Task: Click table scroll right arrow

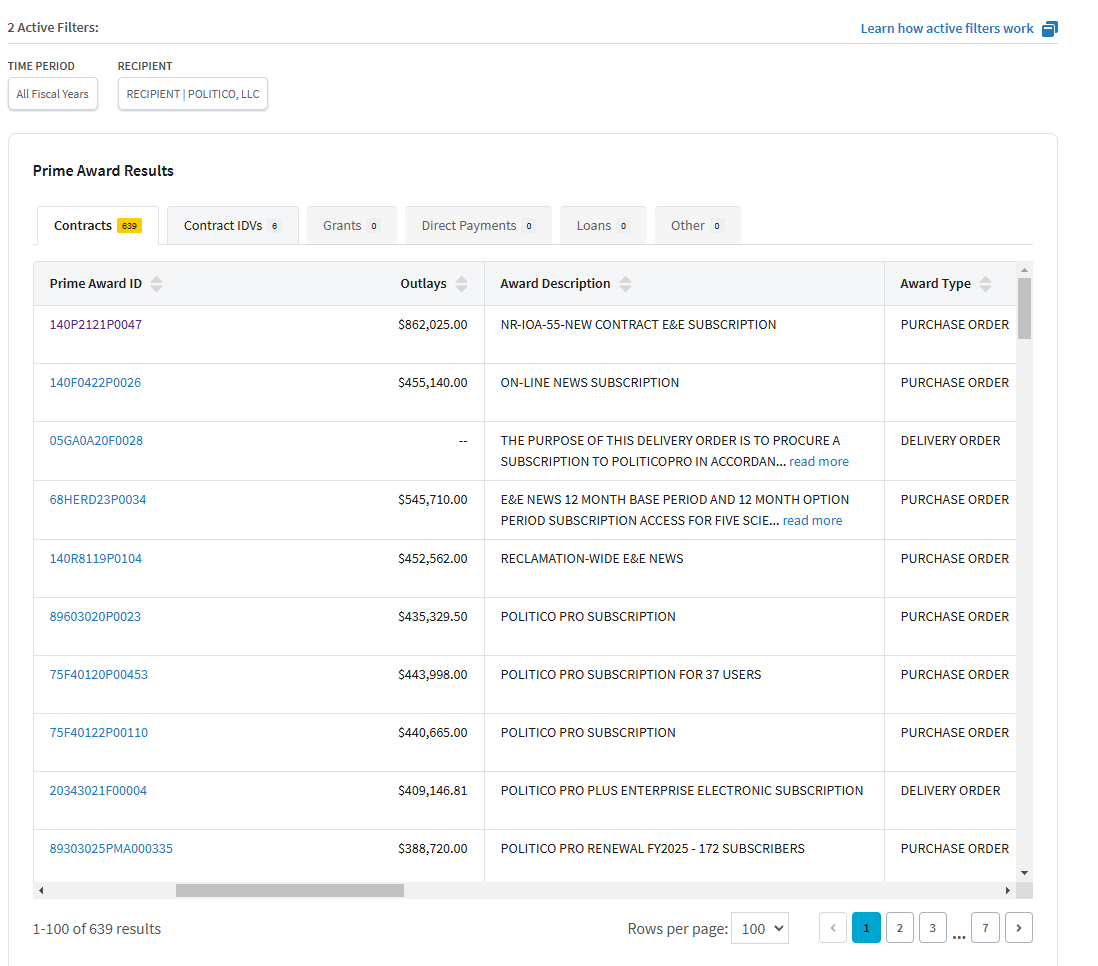Action: tap(1008, 890)
